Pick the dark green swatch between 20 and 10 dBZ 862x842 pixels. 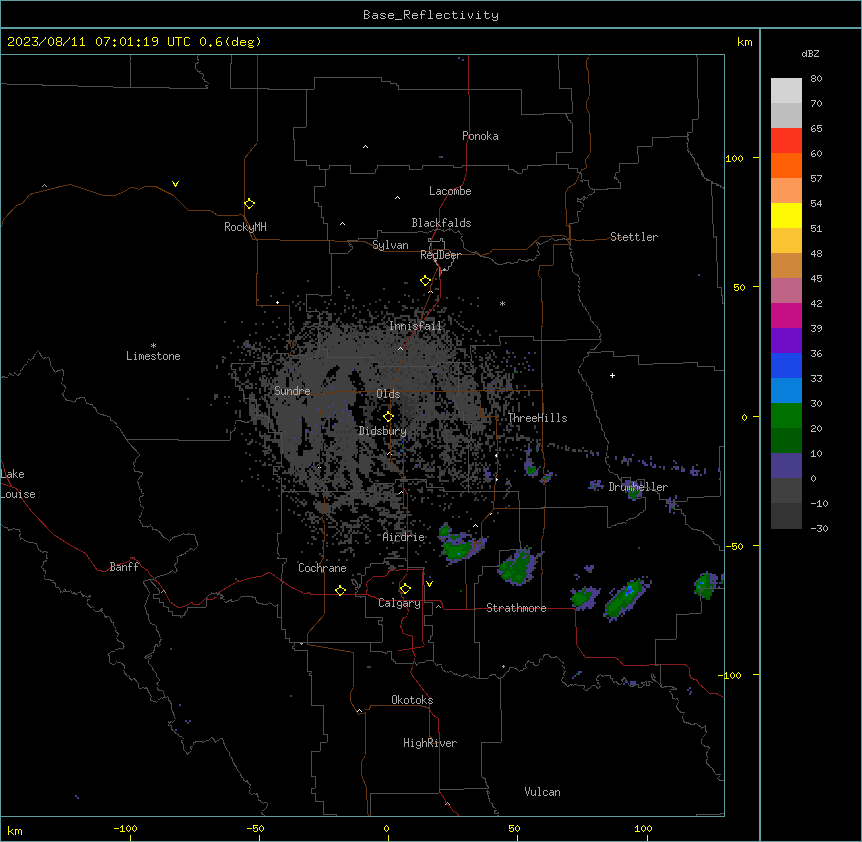click(786, 440)
